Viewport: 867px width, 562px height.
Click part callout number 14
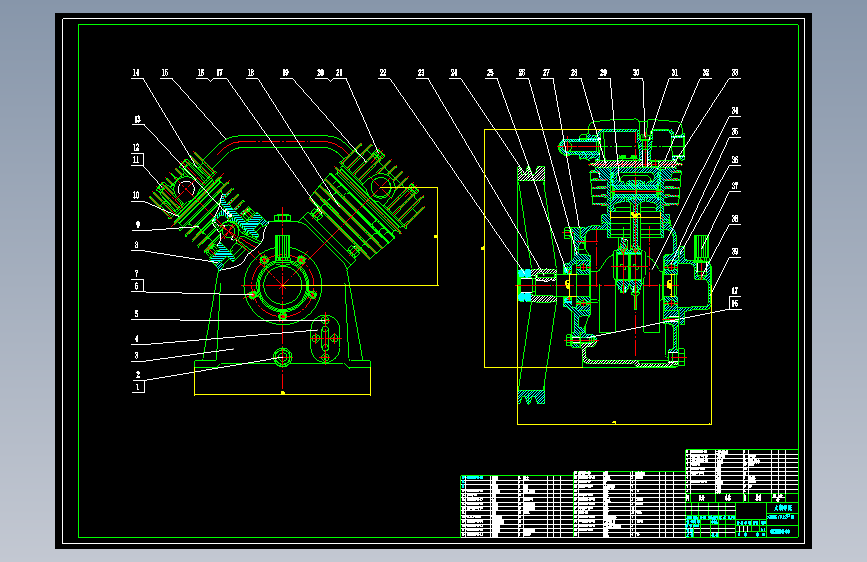coord(136,72)
